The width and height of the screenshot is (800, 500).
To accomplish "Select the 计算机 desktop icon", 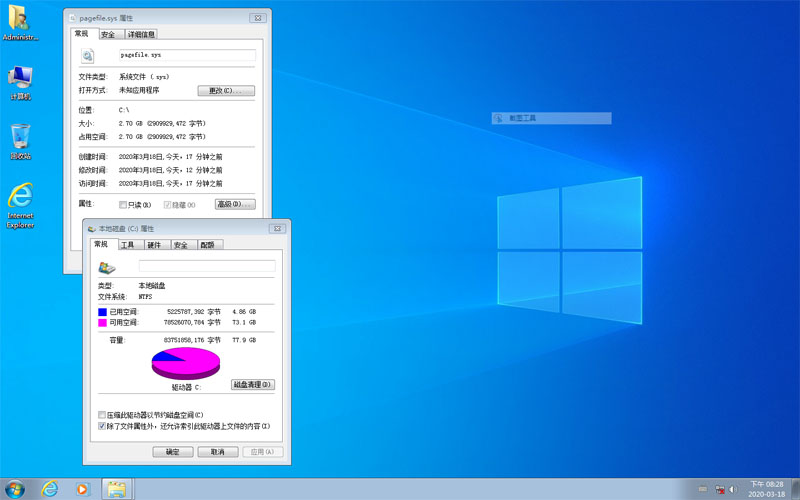I will click(20, 83).
